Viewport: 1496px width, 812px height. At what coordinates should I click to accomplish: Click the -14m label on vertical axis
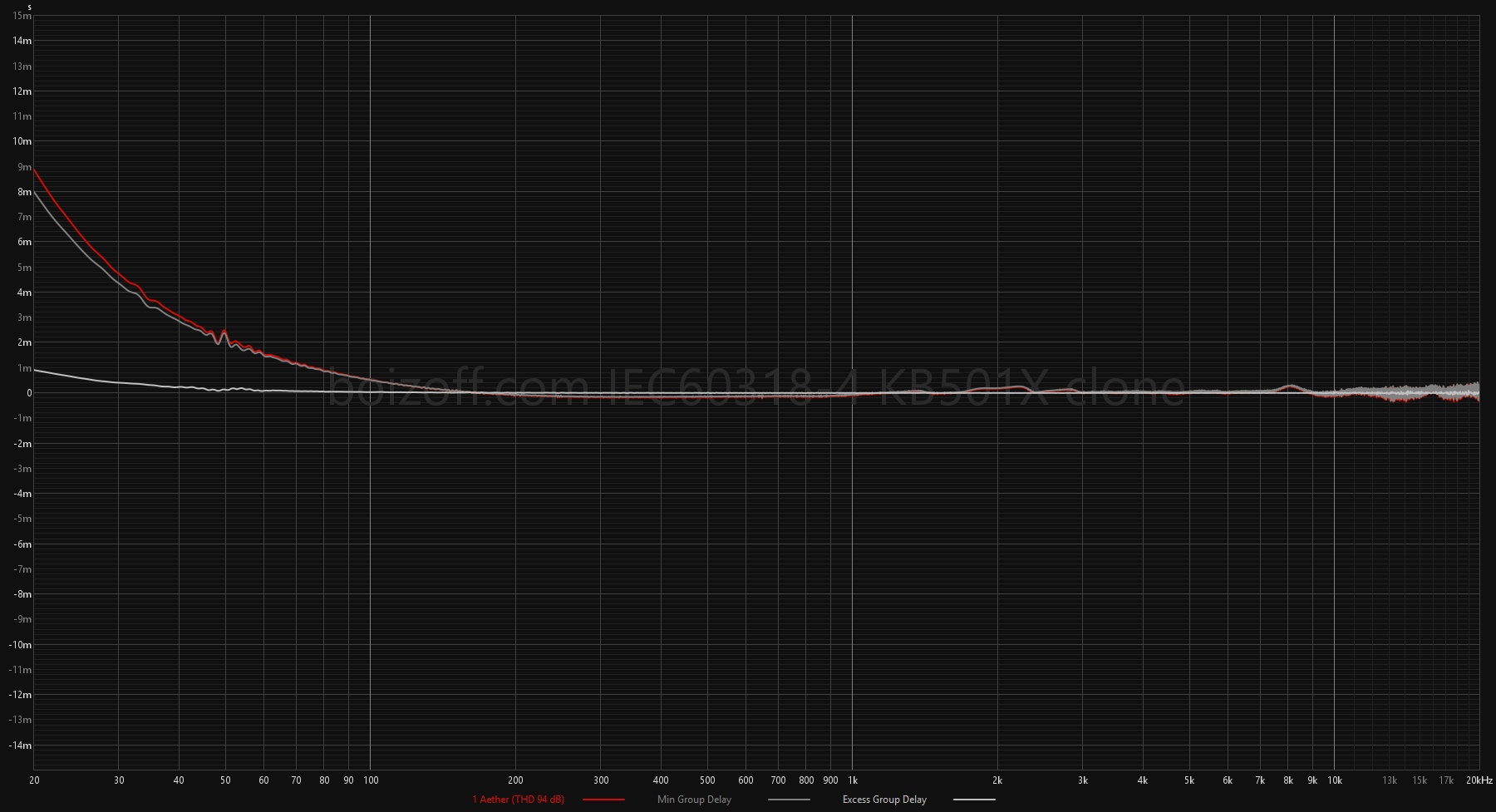pos(21,746)
